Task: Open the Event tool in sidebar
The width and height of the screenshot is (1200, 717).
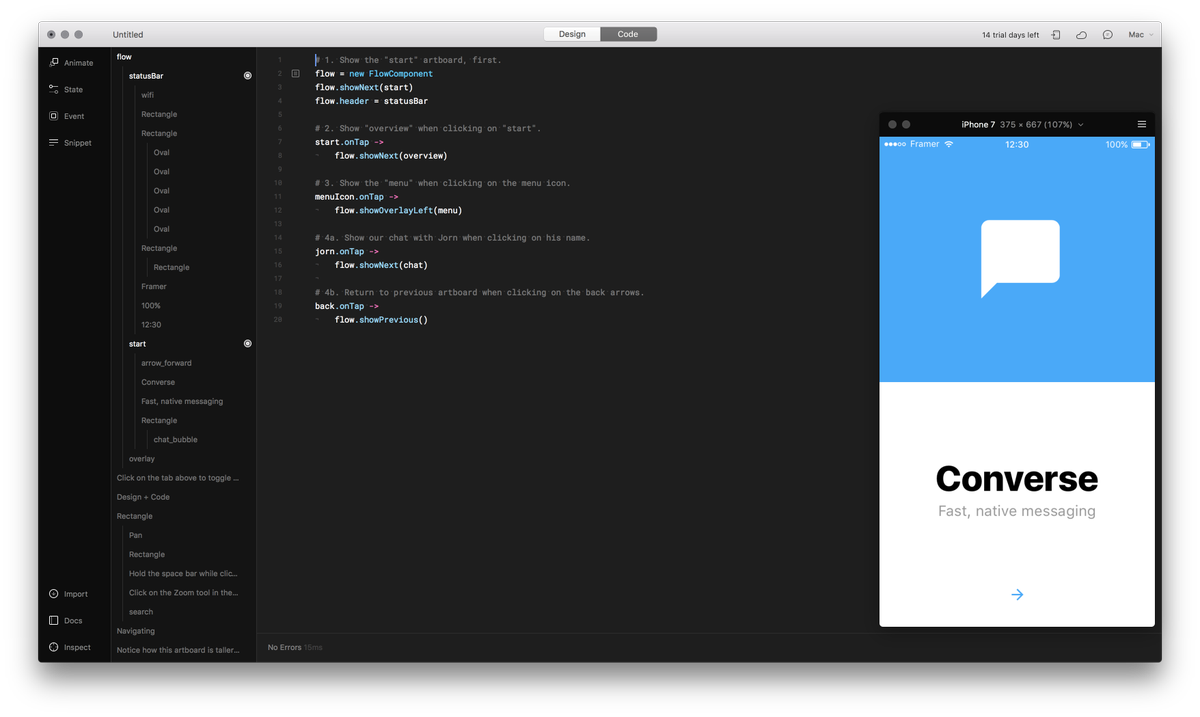Action: (67, 116)
